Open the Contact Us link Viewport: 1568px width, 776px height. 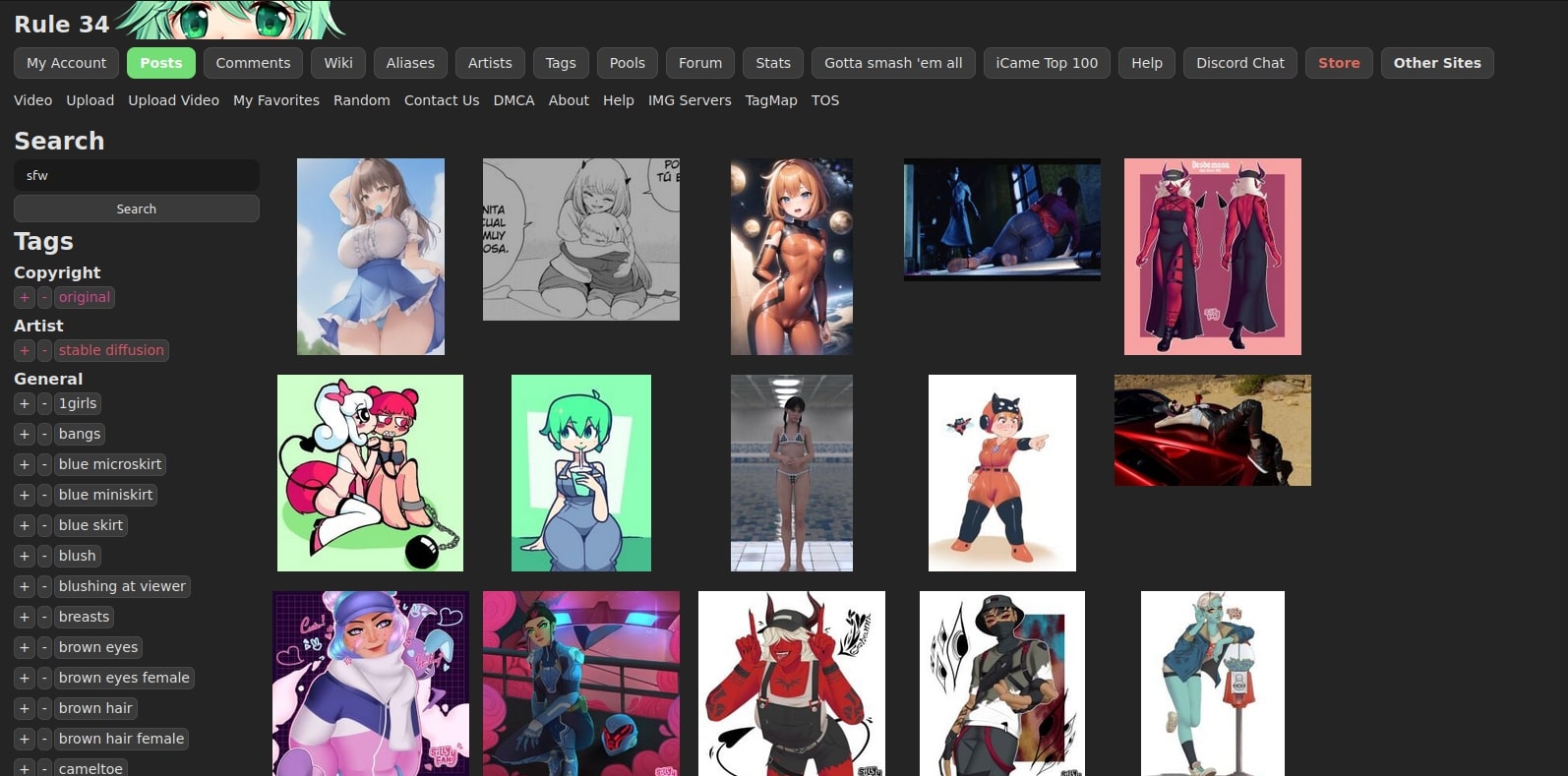(442, 100)
